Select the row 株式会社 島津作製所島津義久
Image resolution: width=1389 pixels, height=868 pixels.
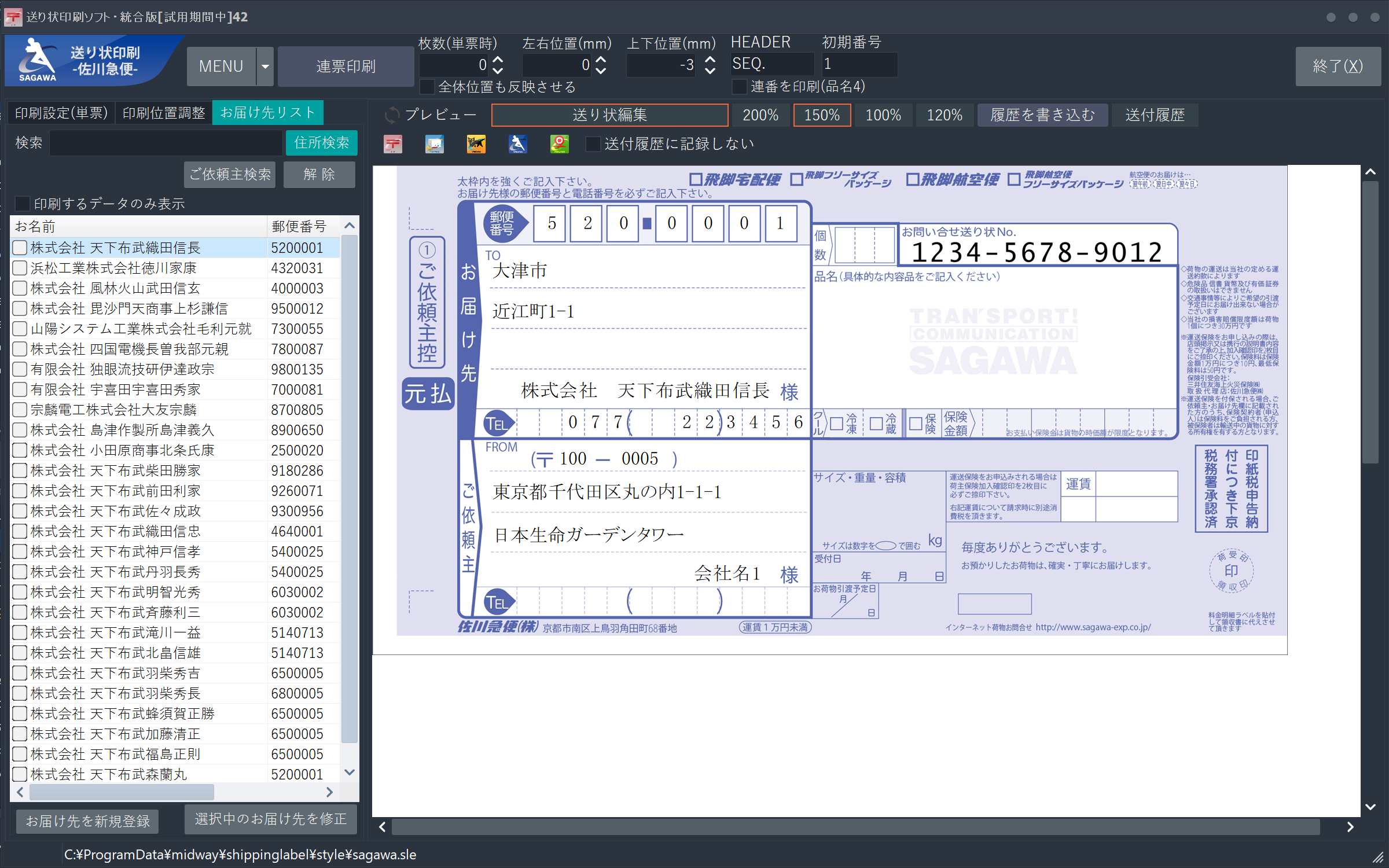click(176, 430)
